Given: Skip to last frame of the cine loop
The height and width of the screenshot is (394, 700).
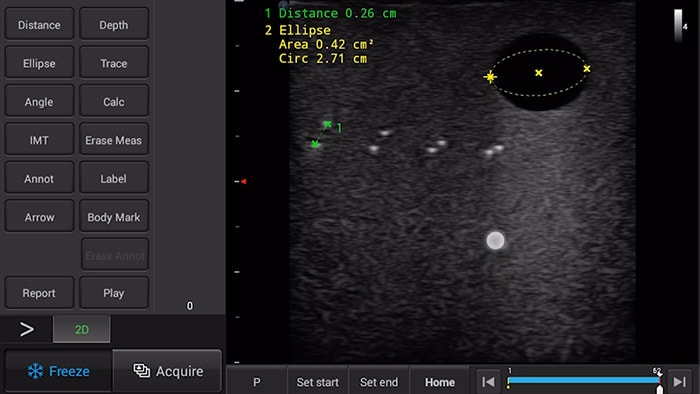Looking at the screenshot, I should (x=679, y=382).
